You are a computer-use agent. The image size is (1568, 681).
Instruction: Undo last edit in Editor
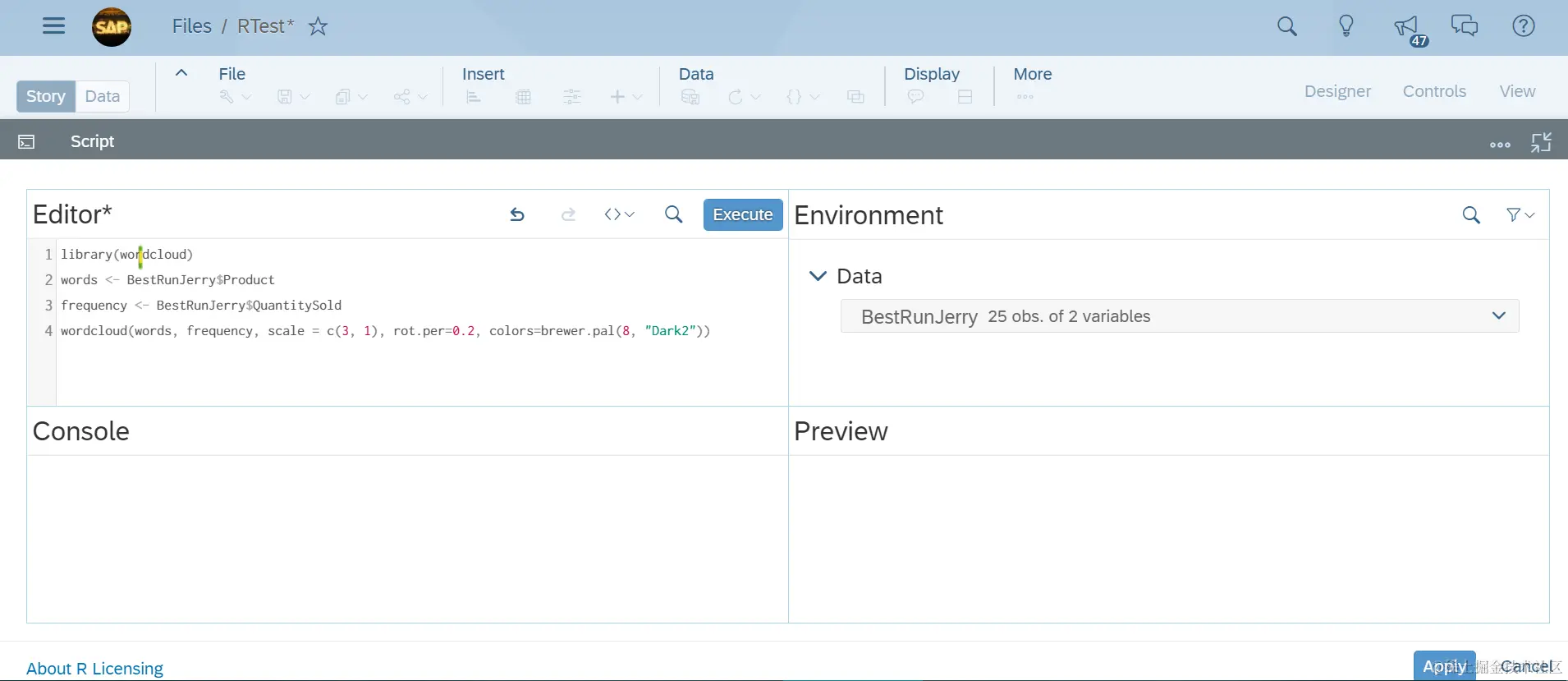[517, 214]
